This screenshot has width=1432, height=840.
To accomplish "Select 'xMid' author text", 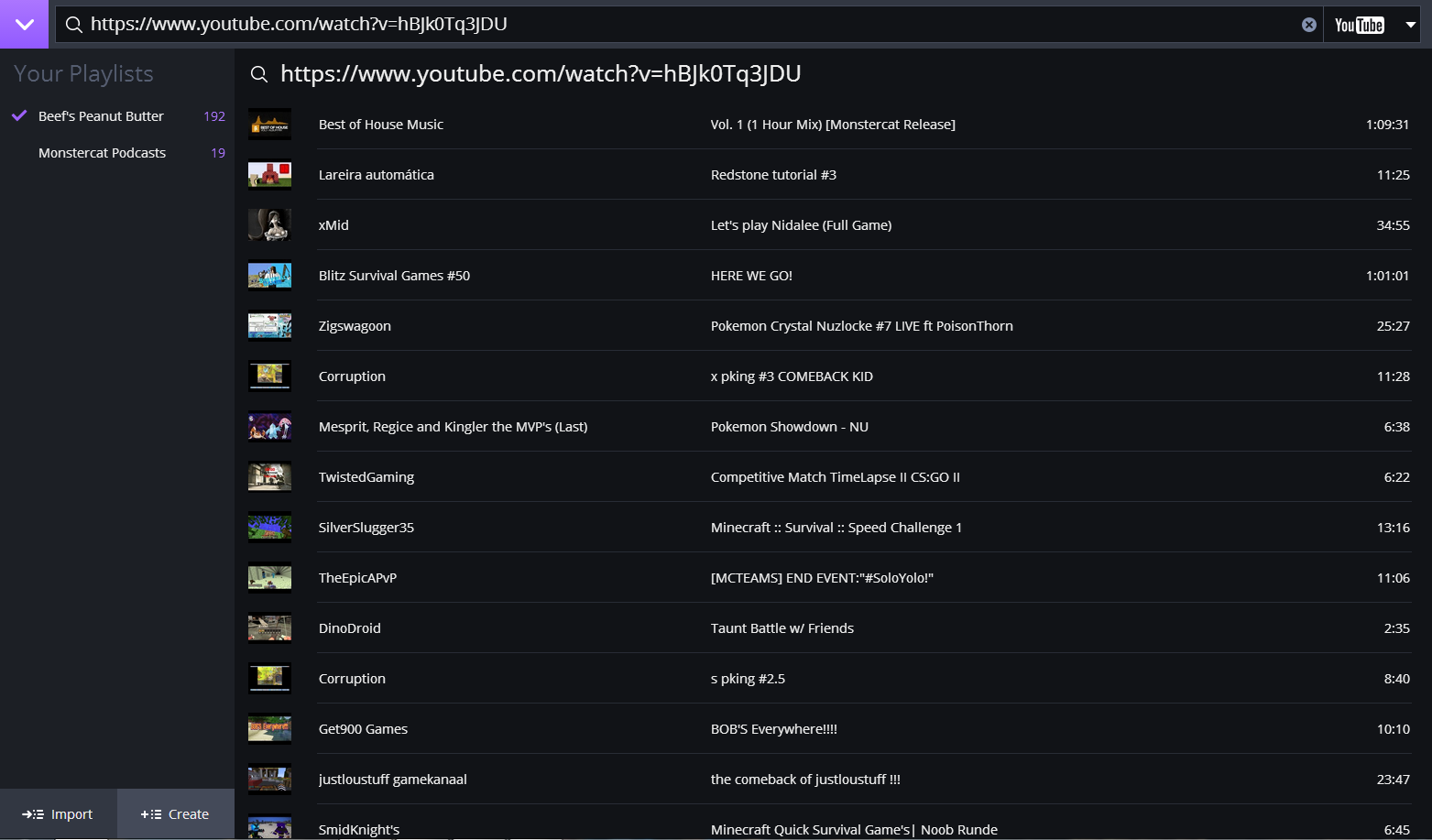I will click(333, 225).
